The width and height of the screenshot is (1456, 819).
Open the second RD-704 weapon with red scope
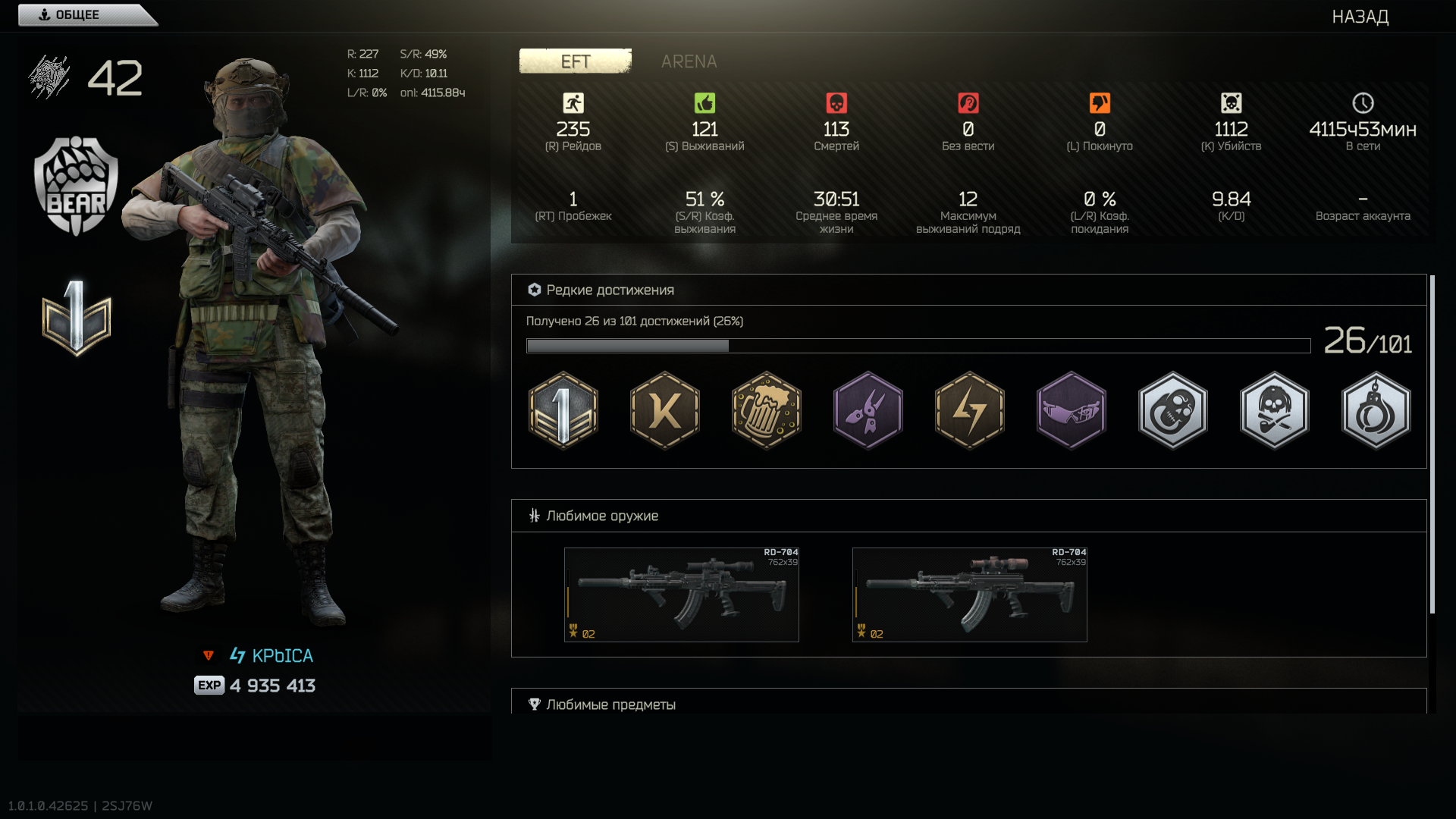pyautogui.click(x=969, y=595)
